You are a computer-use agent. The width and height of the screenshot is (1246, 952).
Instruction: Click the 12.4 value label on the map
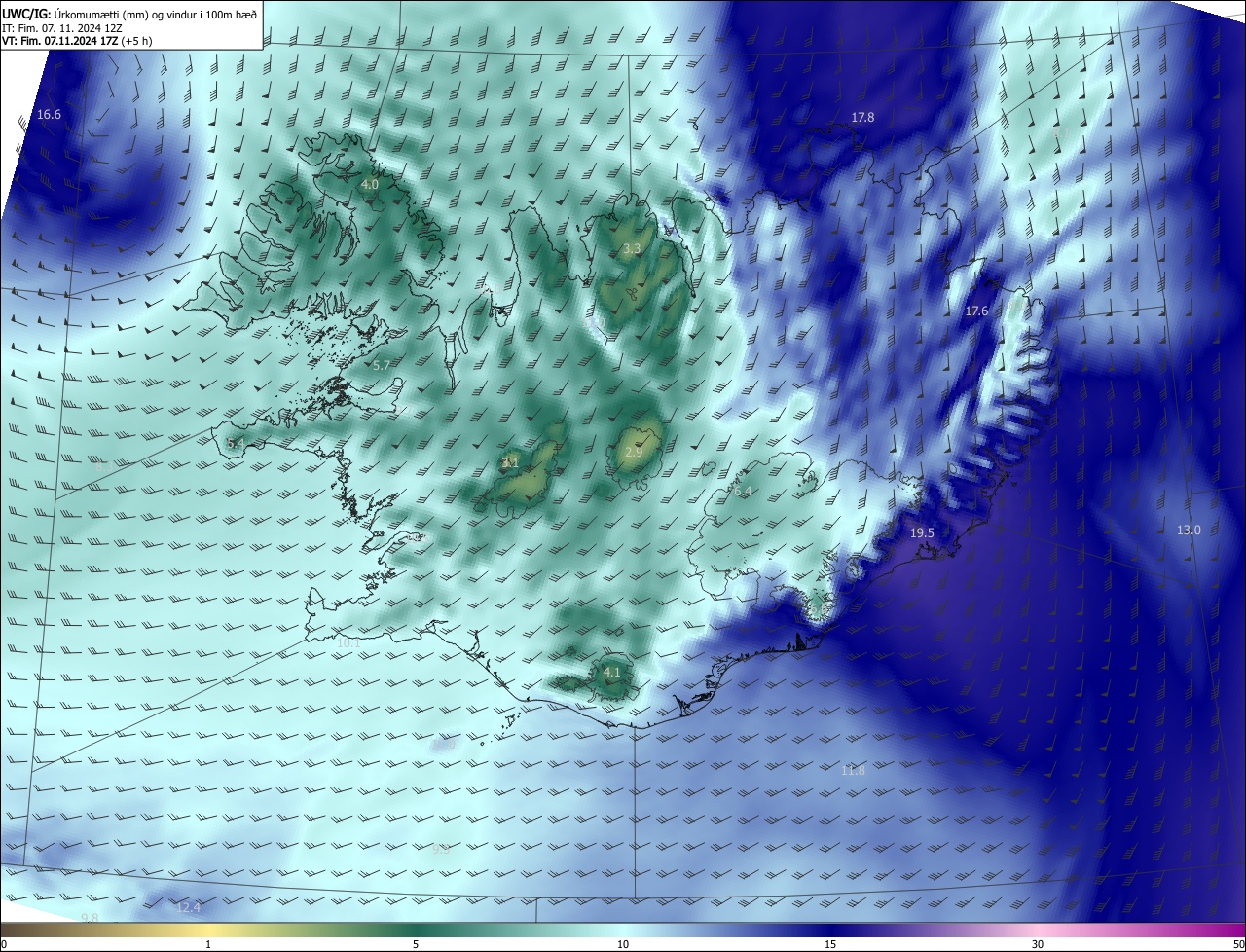tap(188, 907)
